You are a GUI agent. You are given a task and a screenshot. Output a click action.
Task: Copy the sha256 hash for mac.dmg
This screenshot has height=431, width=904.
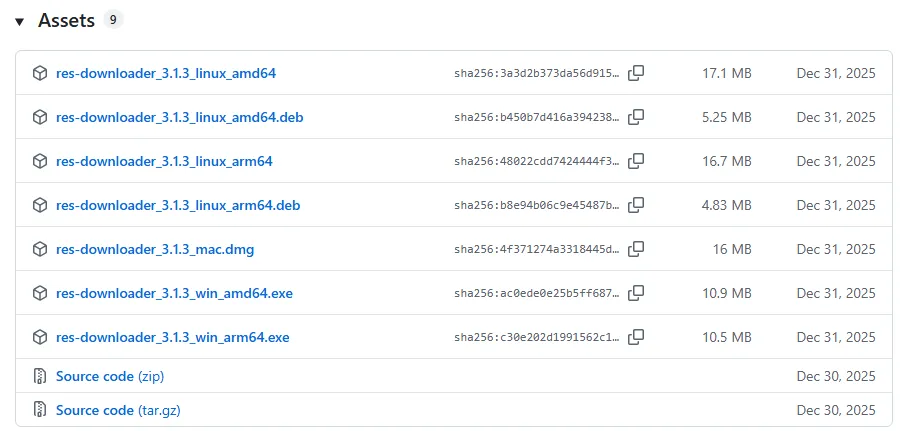coord(636,249)
